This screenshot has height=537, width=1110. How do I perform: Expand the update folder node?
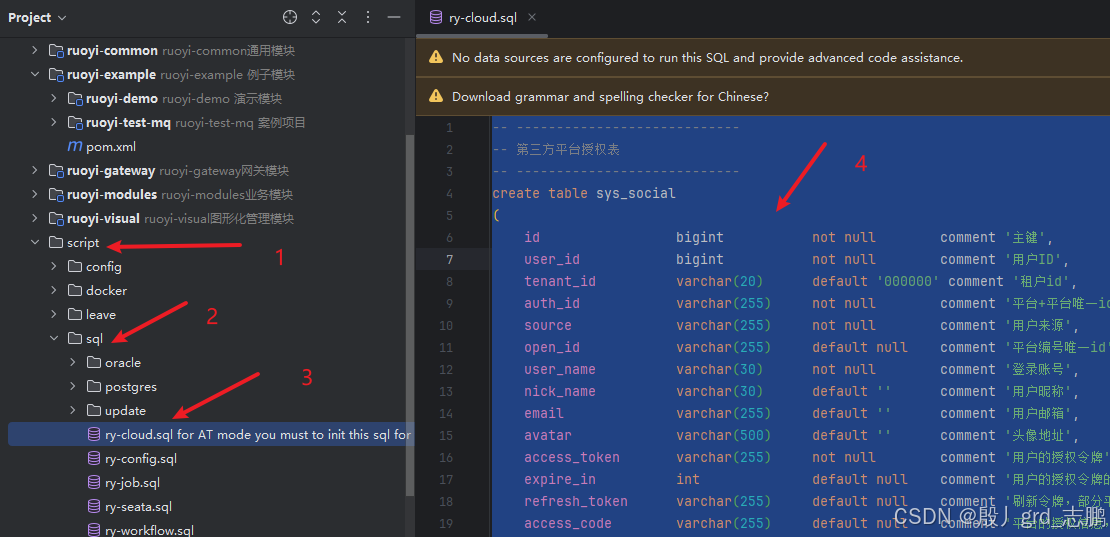pyautogui.click(x=73, y=411)
